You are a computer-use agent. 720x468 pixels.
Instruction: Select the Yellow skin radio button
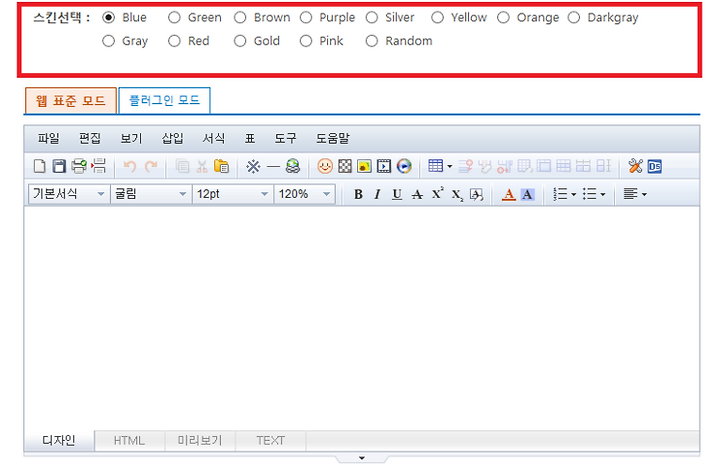pyautogui.click(x=438, y=17)
